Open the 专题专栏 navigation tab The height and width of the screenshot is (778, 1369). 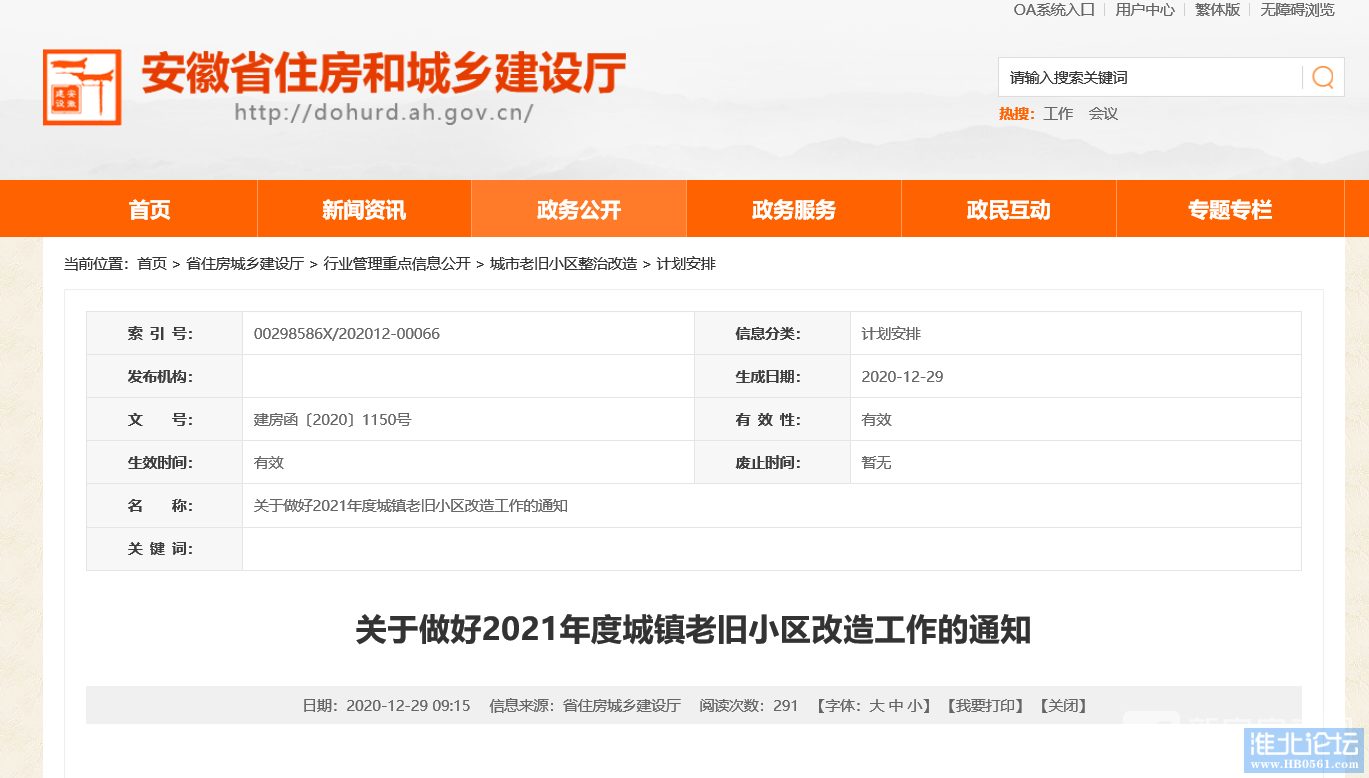coord(1230,210)
